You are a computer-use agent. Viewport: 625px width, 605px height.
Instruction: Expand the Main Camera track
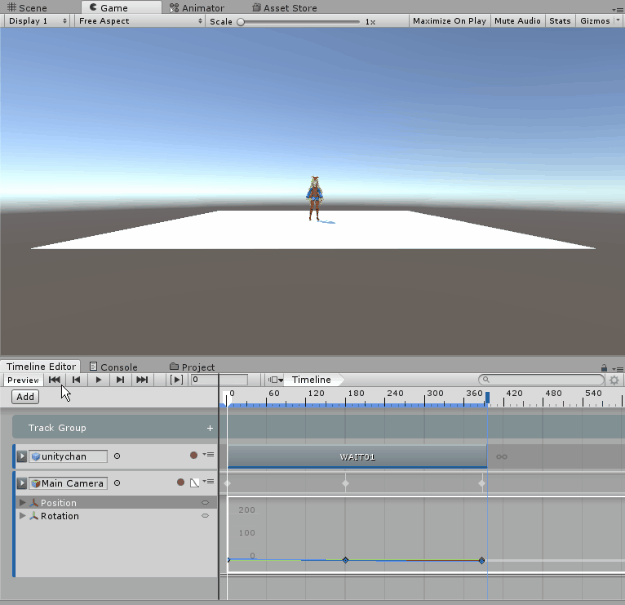[22, 483]
